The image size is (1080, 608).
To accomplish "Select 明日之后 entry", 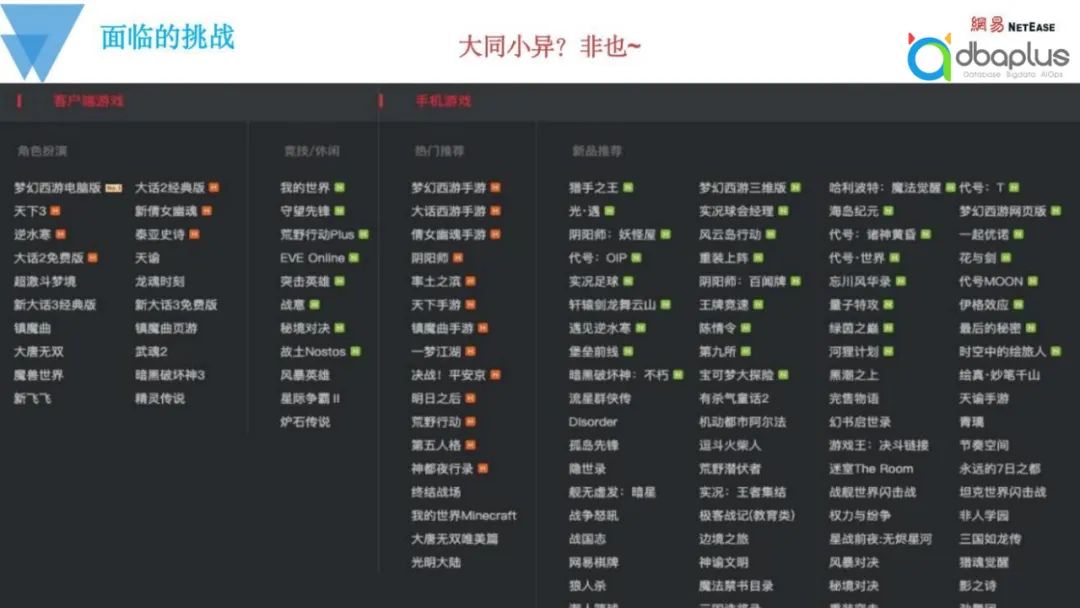I will [x=436, y=399].
